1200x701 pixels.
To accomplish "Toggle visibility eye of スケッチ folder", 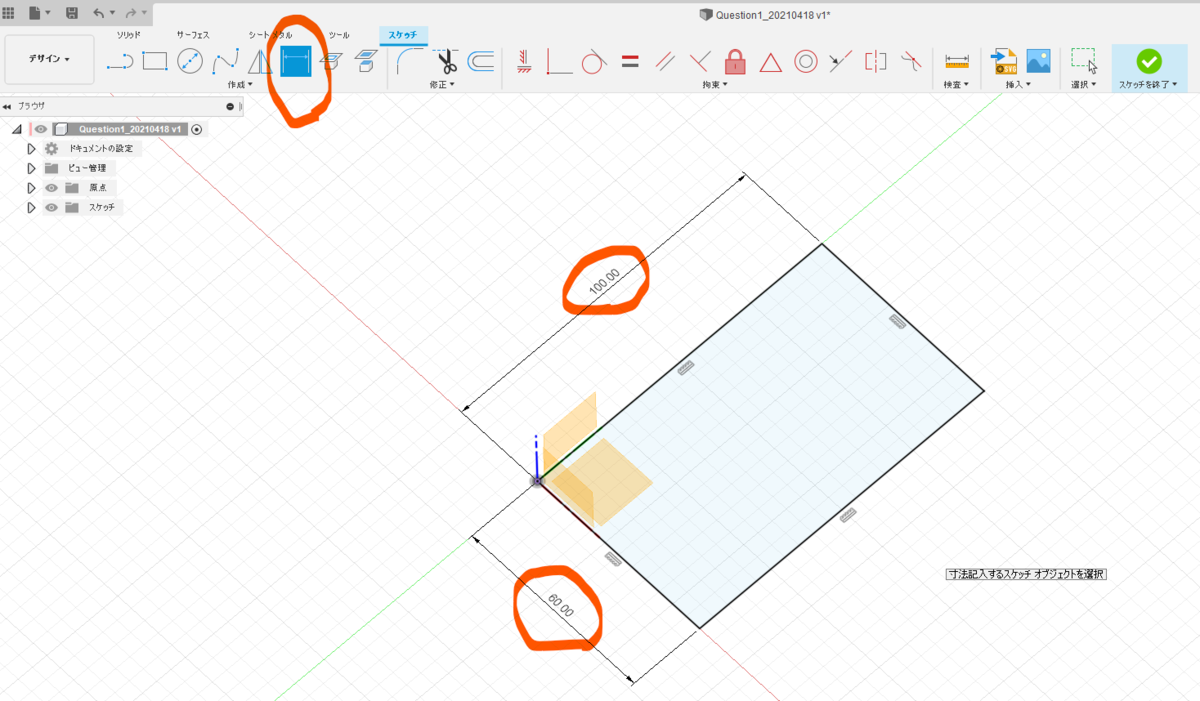I will click(x=51, y=208).
